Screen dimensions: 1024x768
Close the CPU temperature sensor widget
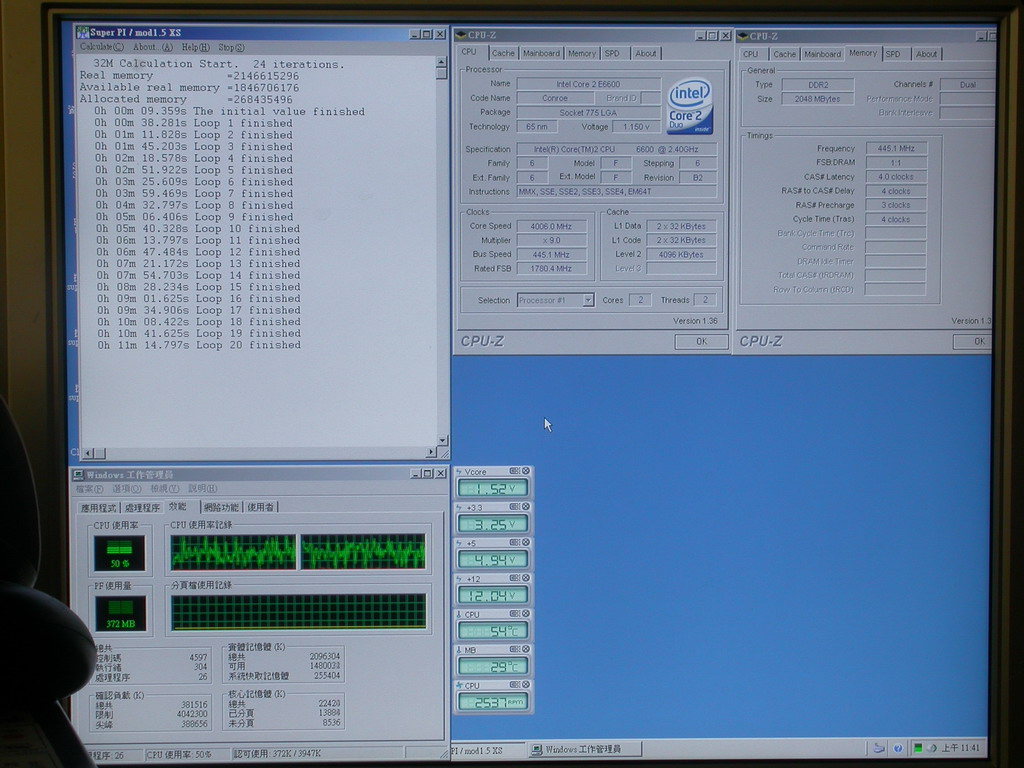(526, 613)
